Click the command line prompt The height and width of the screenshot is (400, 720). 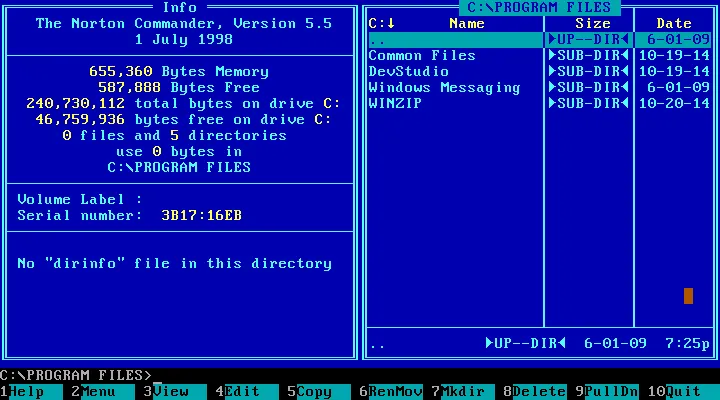click(76, 376)
